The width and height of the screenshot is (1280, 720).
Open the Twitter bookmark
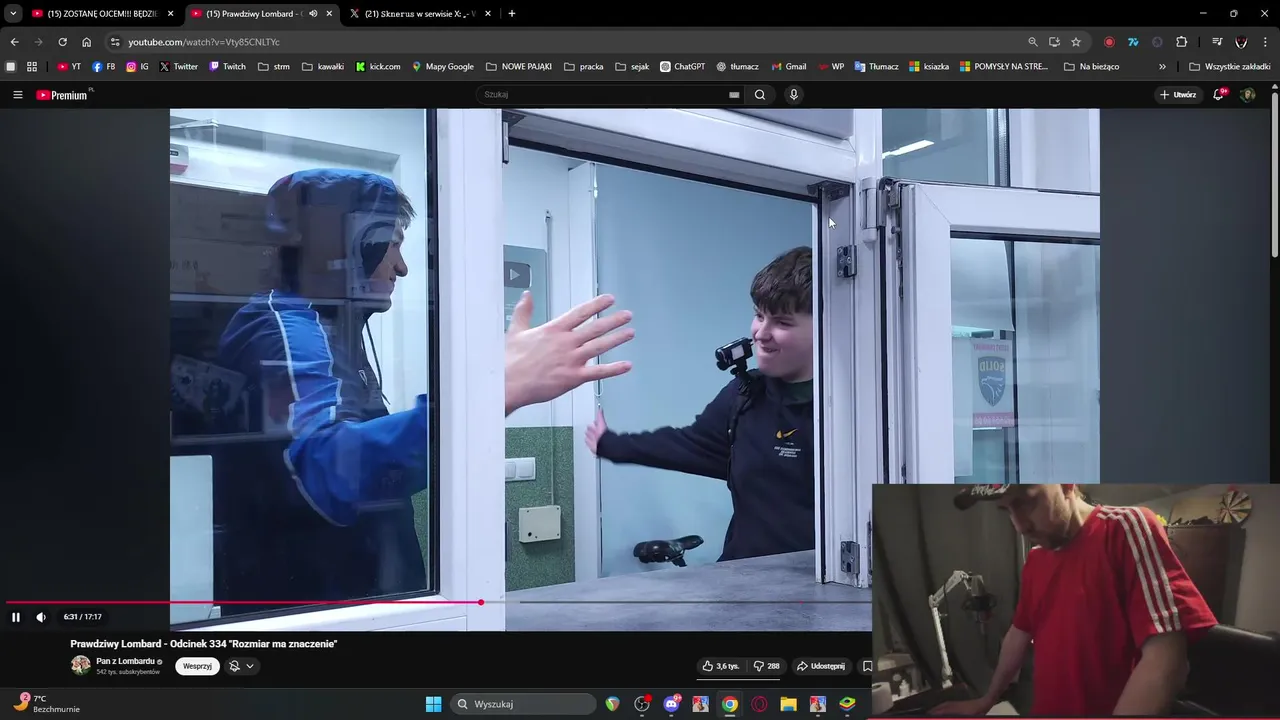click(x=179, y=67)
